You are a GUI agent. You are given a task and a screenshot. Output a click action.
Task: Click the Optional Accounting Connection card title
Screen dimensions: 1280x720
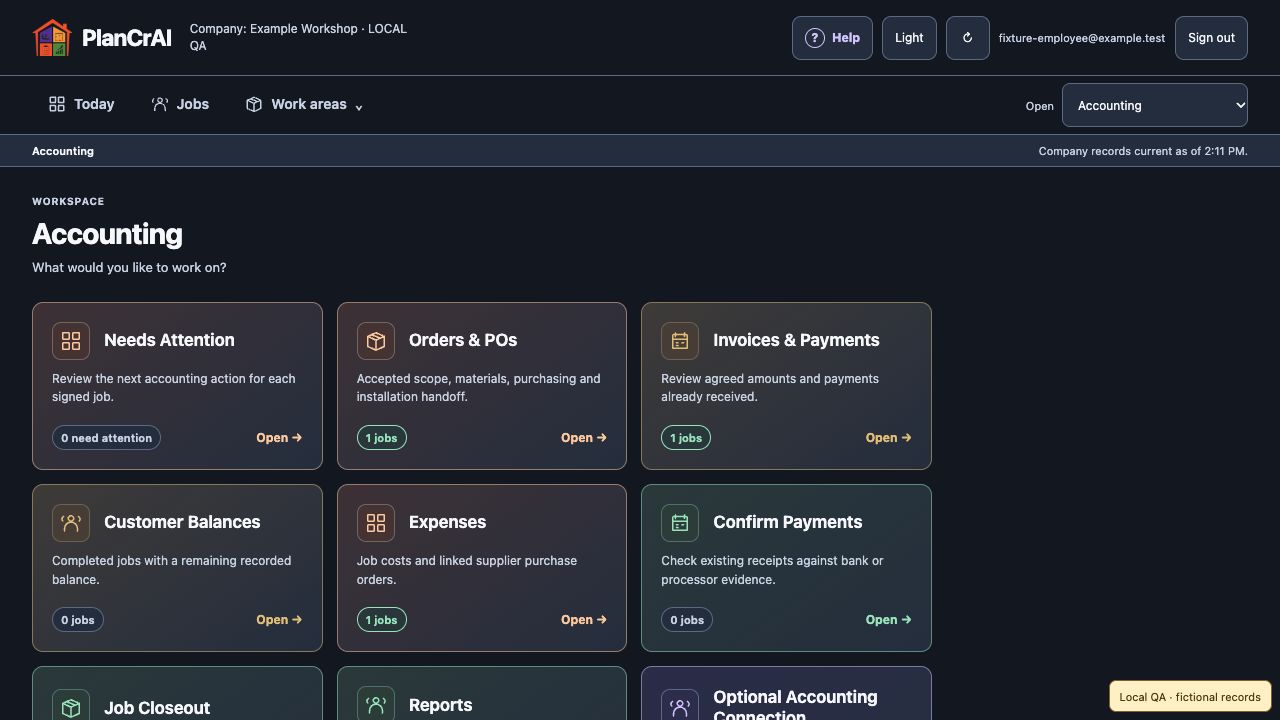[795, 704]
